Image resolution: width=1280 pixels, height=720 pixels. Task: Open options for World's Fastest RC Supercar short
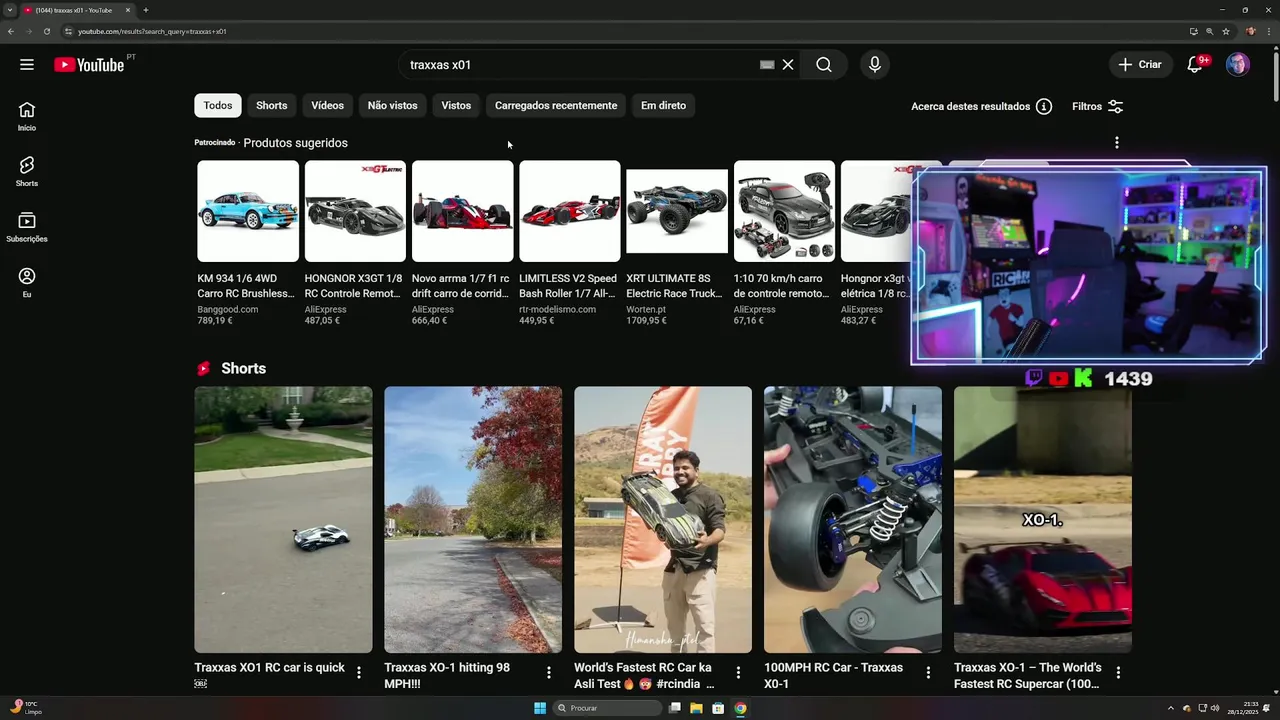point(1118,673)
